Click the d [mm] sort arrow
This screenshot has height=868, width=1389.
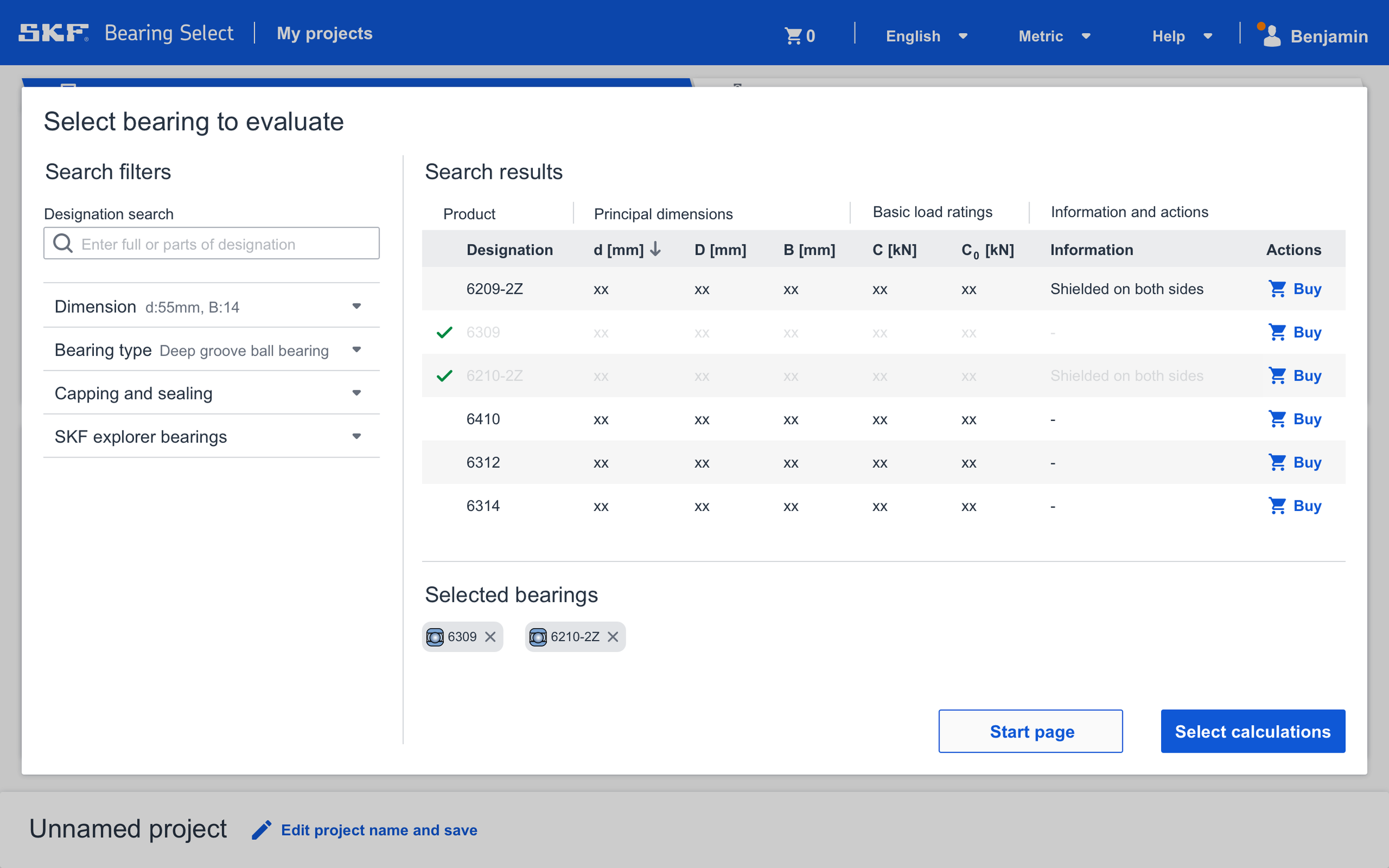[655, 249]
